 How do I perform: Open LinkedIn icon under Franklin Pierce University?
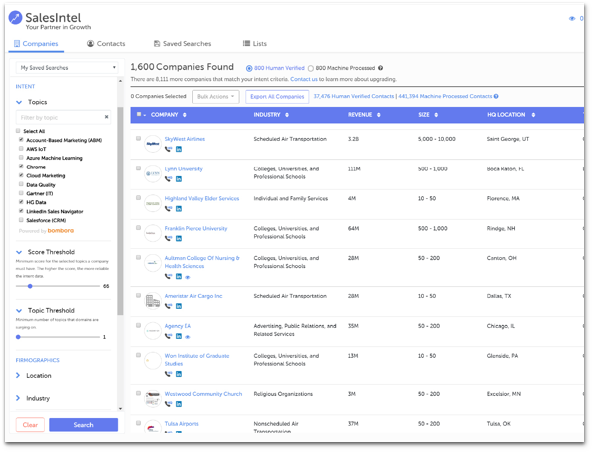179,238
